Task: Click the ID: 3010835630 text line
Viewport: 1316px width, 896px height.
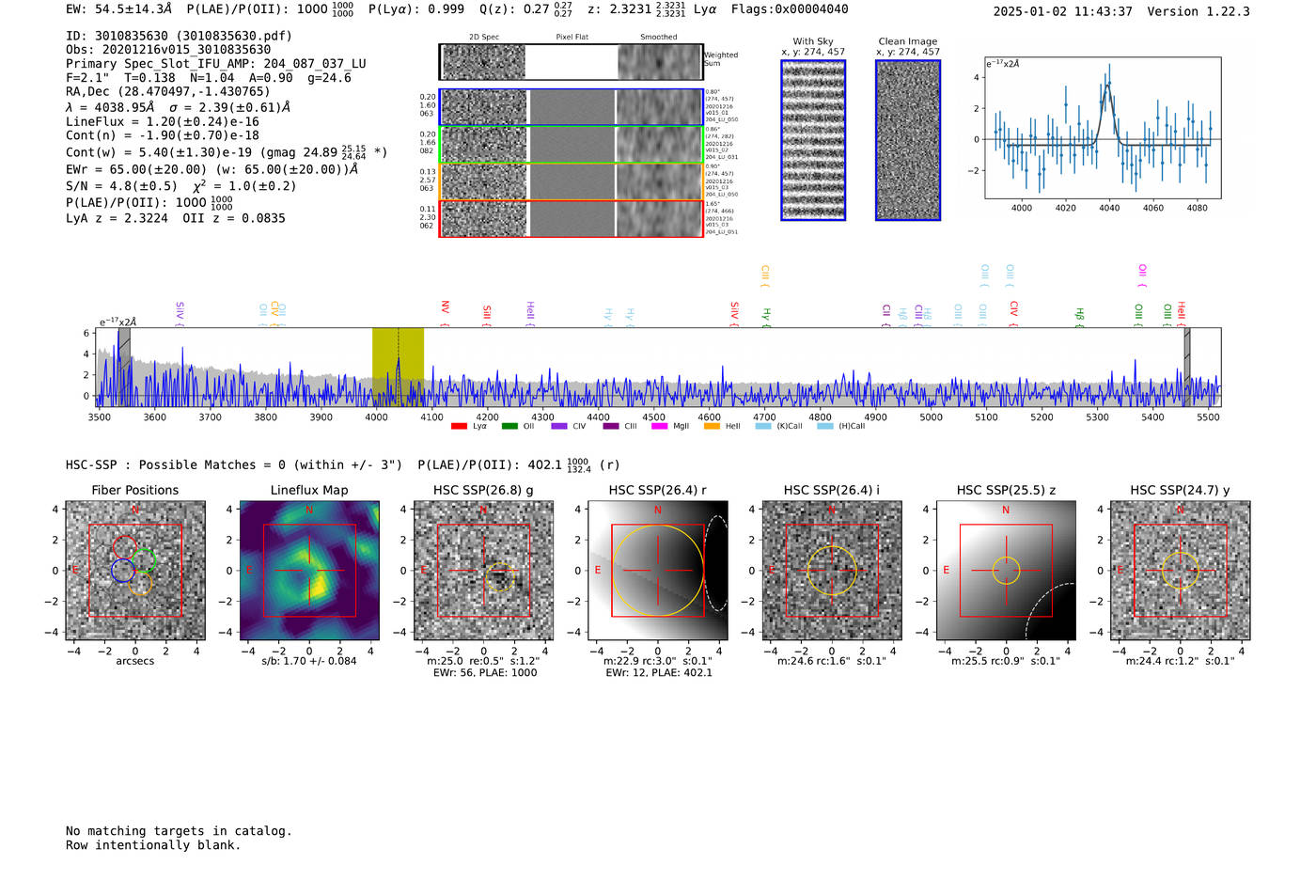Action: coord(179,36)
